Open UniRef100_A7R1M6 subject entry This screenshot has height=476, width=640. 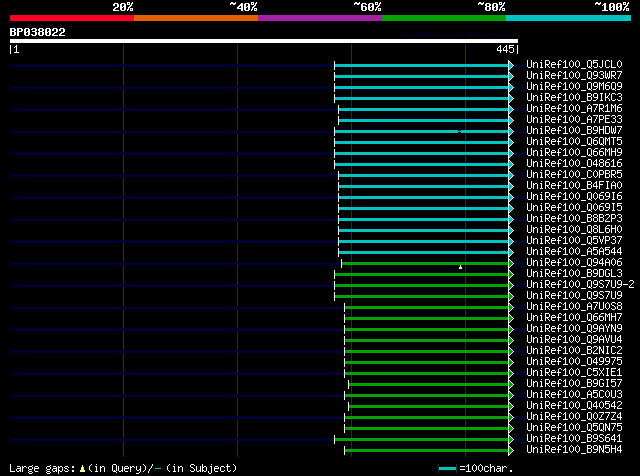pos(574,109)
